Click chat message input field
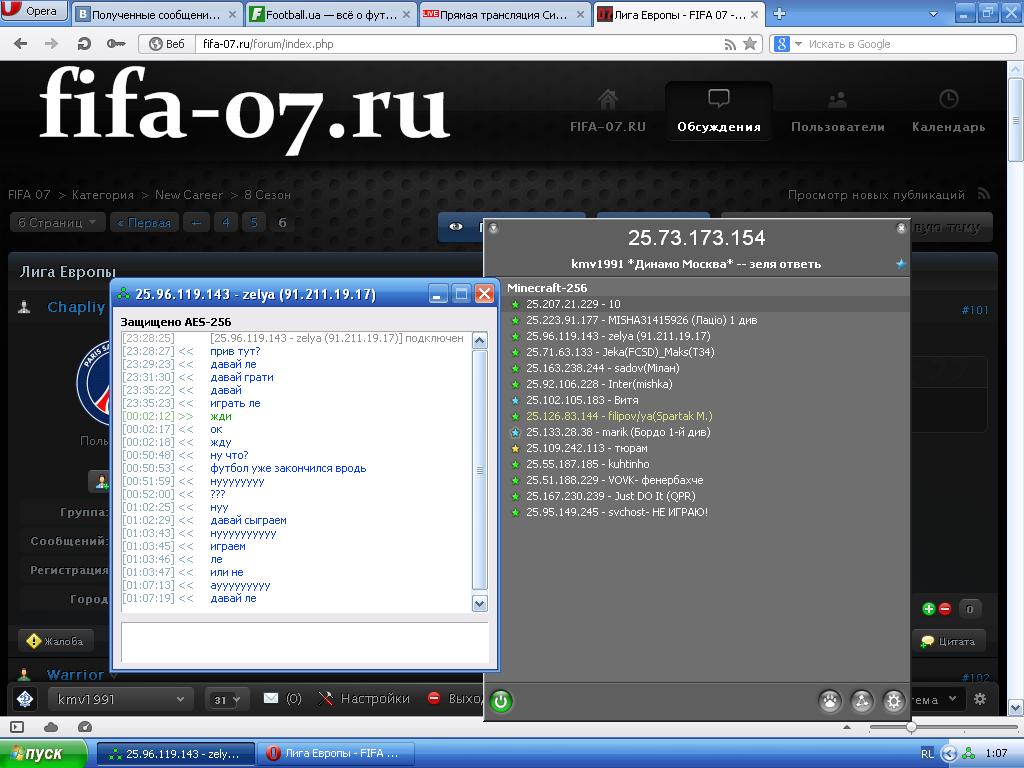 305,642
